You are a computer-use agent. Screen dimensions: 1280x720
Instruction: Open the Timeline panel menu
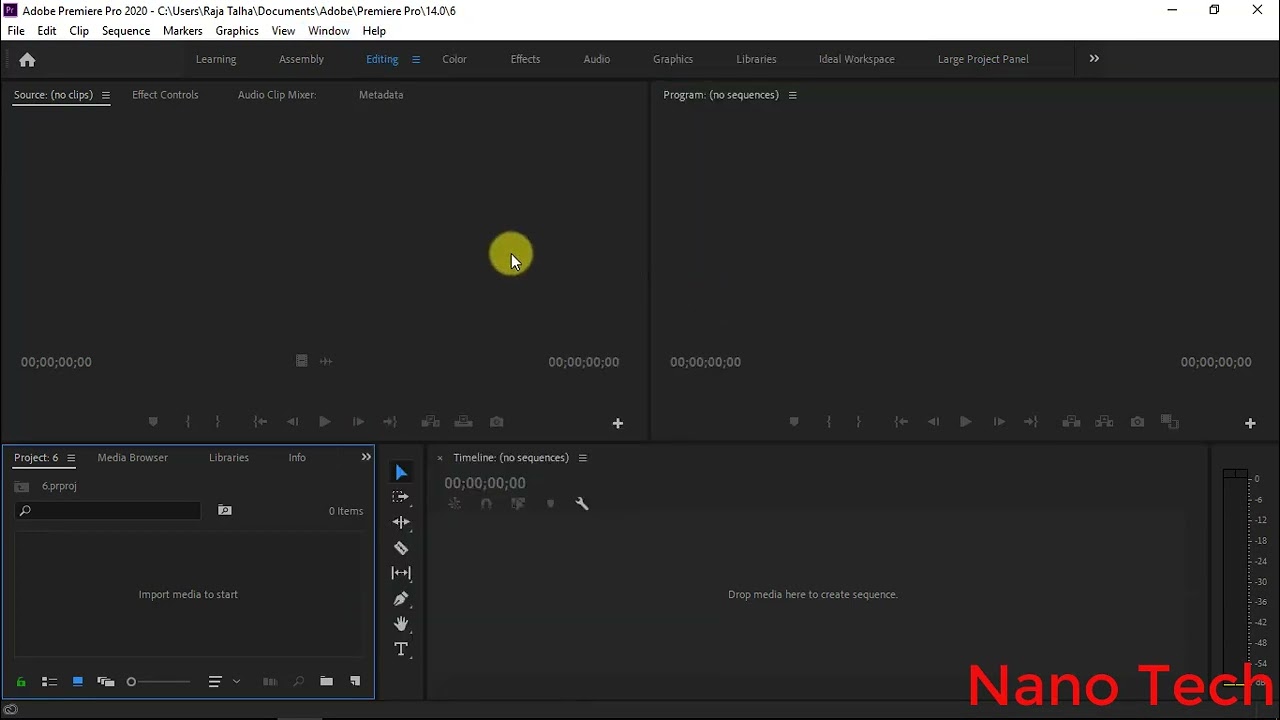click(x=583, y=458)
